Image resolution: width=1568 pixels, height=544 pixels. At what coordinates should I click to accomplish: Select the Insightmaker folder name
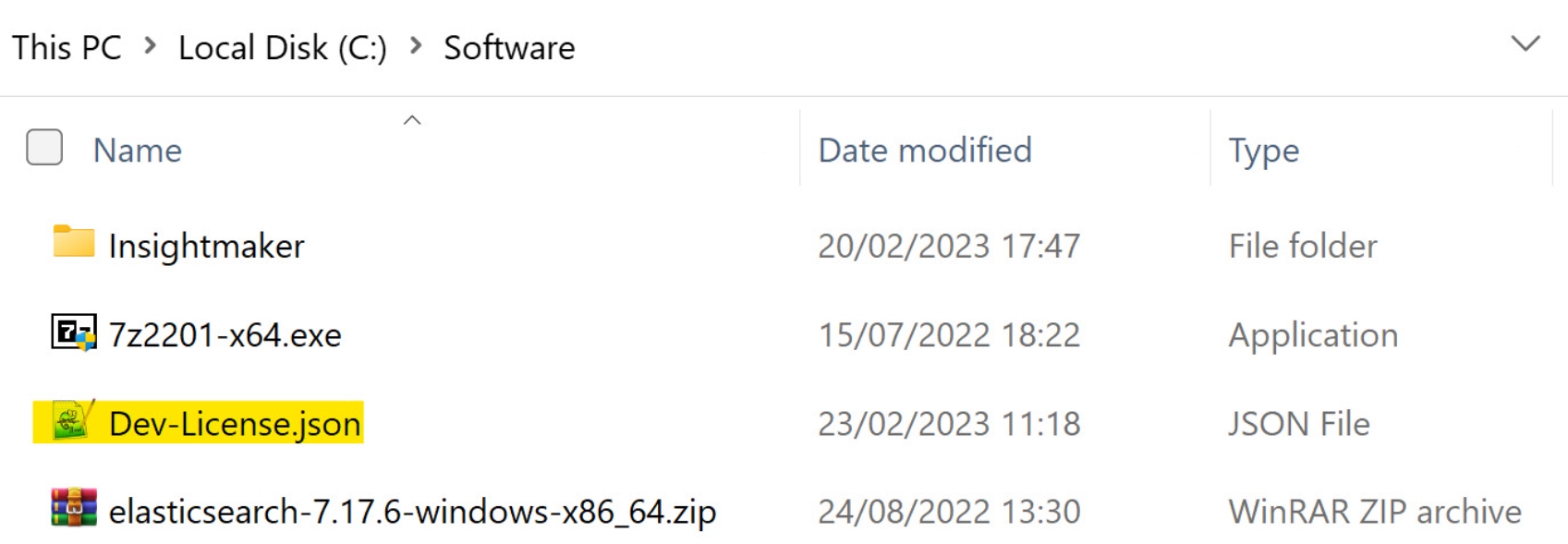[x=206, y=247]
